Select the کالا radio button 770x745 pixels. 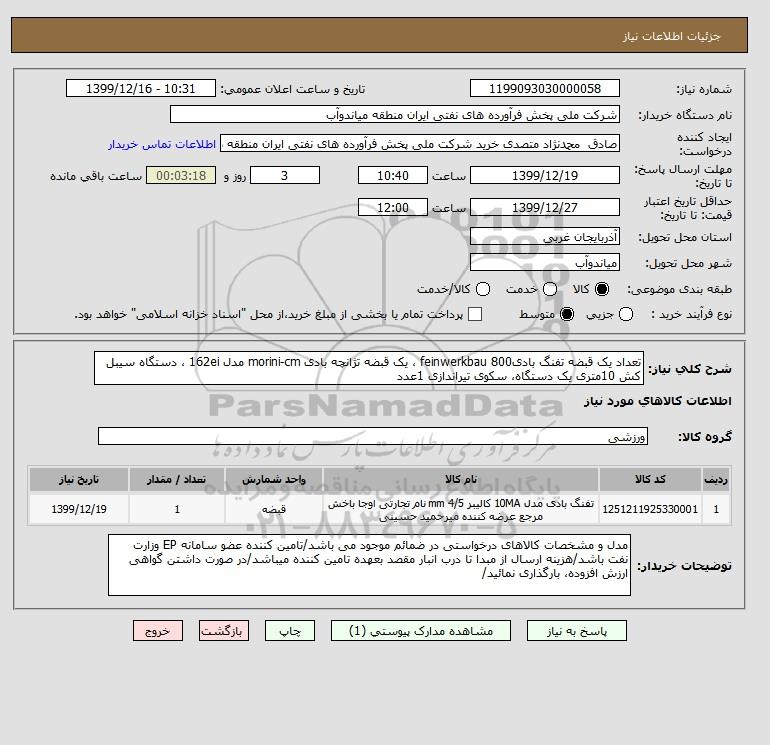(x=602, y=289)
